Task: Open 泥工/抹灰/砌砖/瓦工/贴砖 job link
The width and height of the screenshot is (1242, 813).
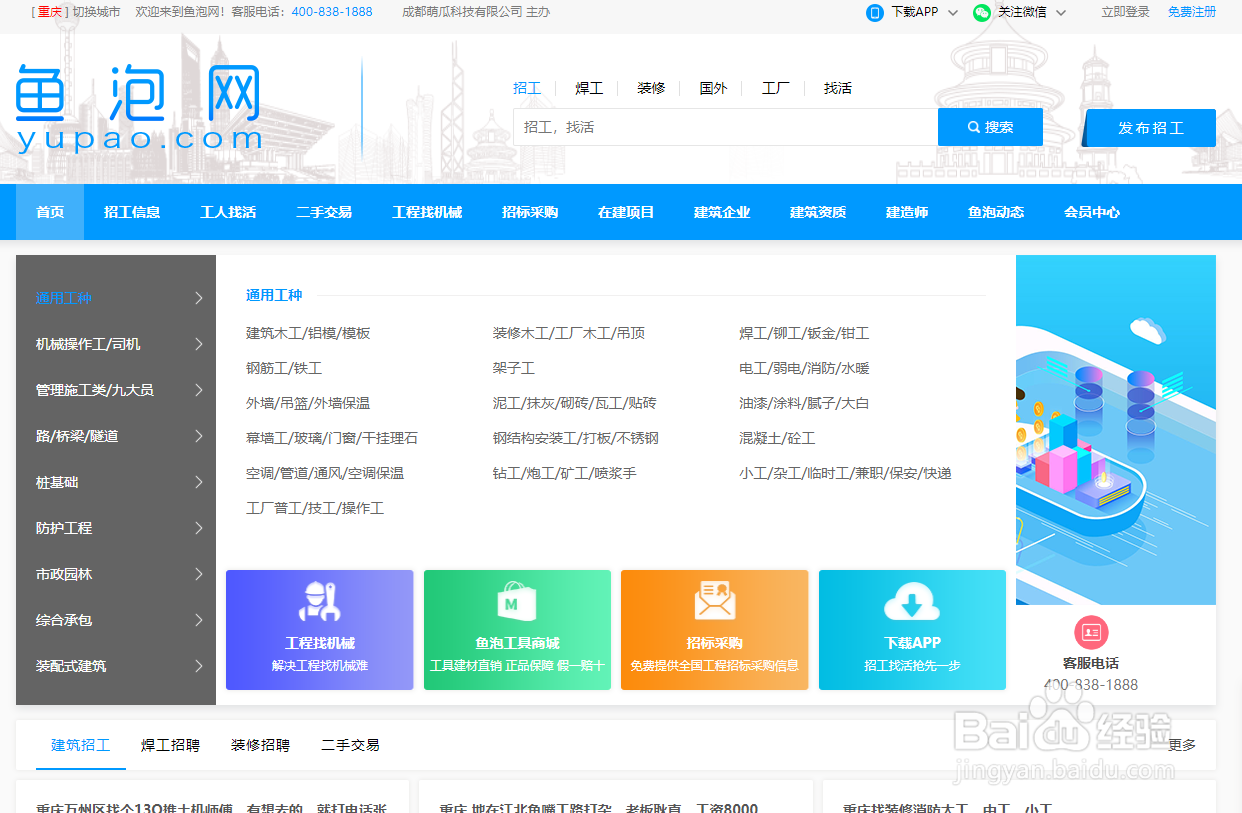Action: pyautogui.click(x=574, y=403)
